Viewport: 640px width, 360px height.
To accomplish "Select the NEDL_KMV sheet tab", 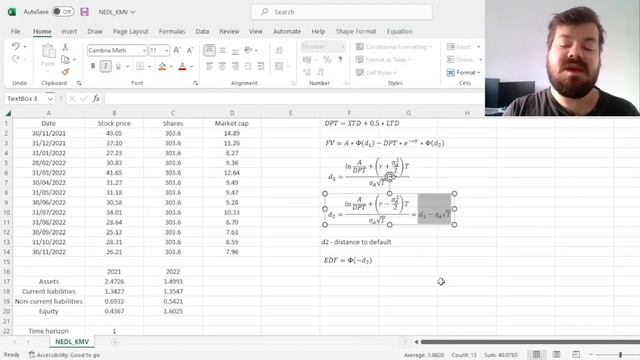I will [72, 341].
